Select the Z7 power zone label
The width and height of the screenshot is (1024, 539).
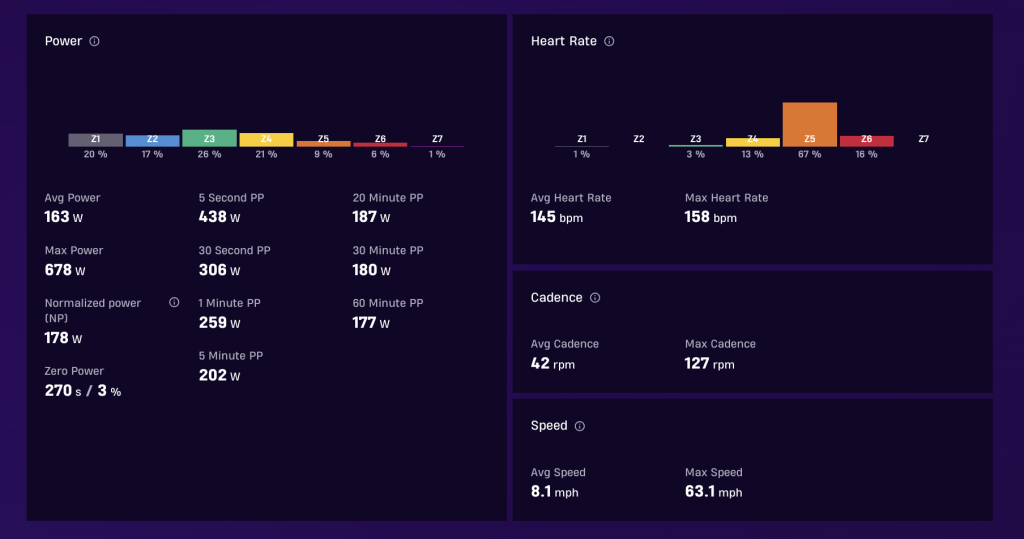tap(437, 139)
